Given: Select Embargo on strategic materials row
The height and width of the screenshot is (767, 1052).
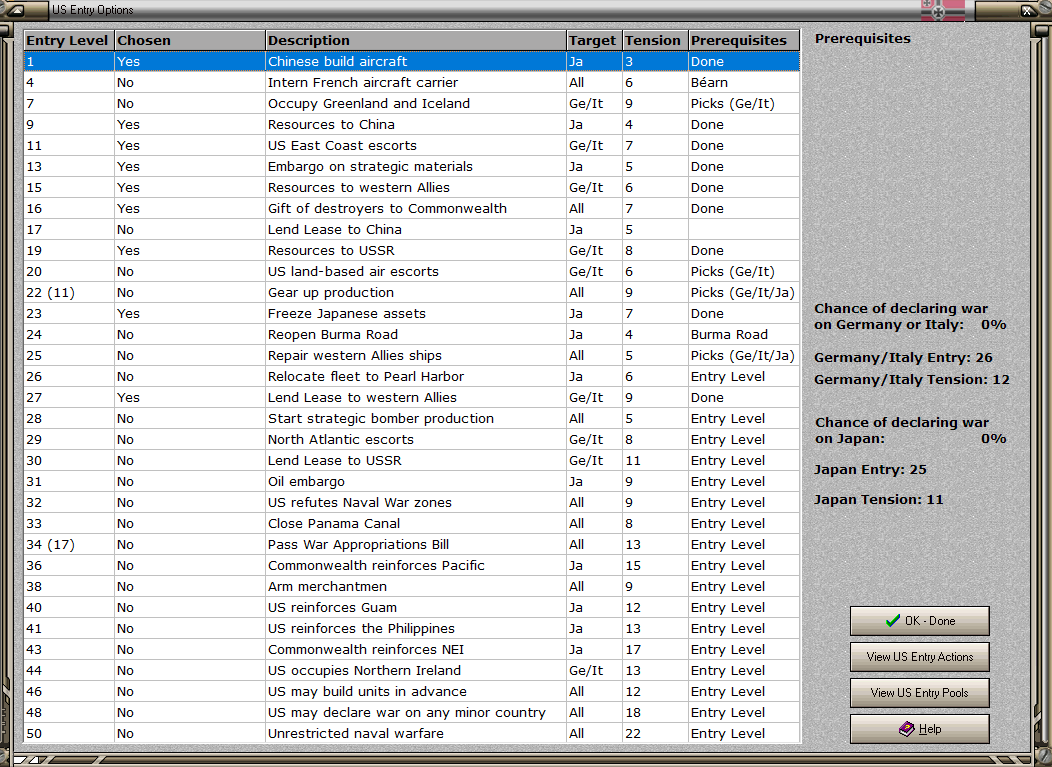Looking at the screenshot, I should [x=412, y=166].
